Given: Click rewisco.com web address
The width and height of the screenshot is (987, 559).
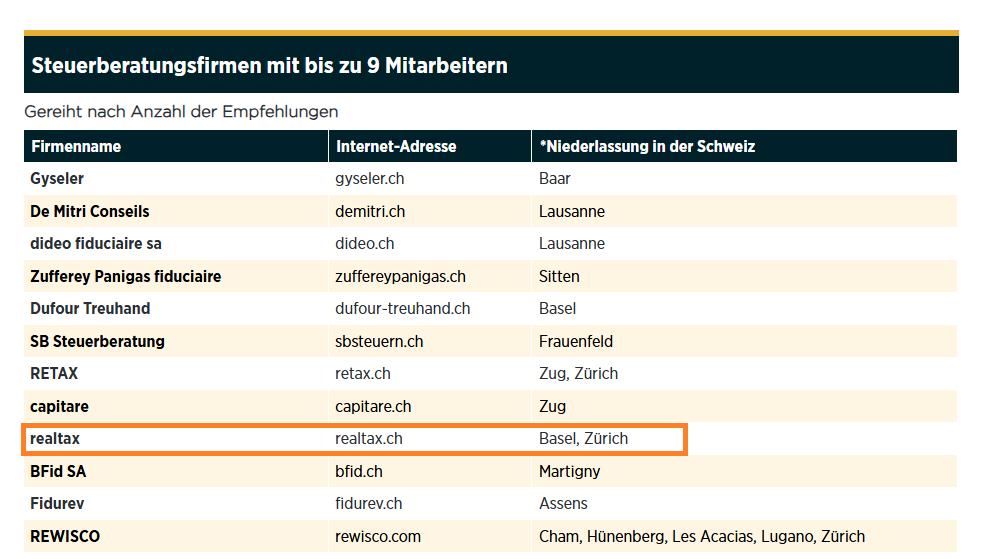Looking at the screenshot, I should 378,536.
